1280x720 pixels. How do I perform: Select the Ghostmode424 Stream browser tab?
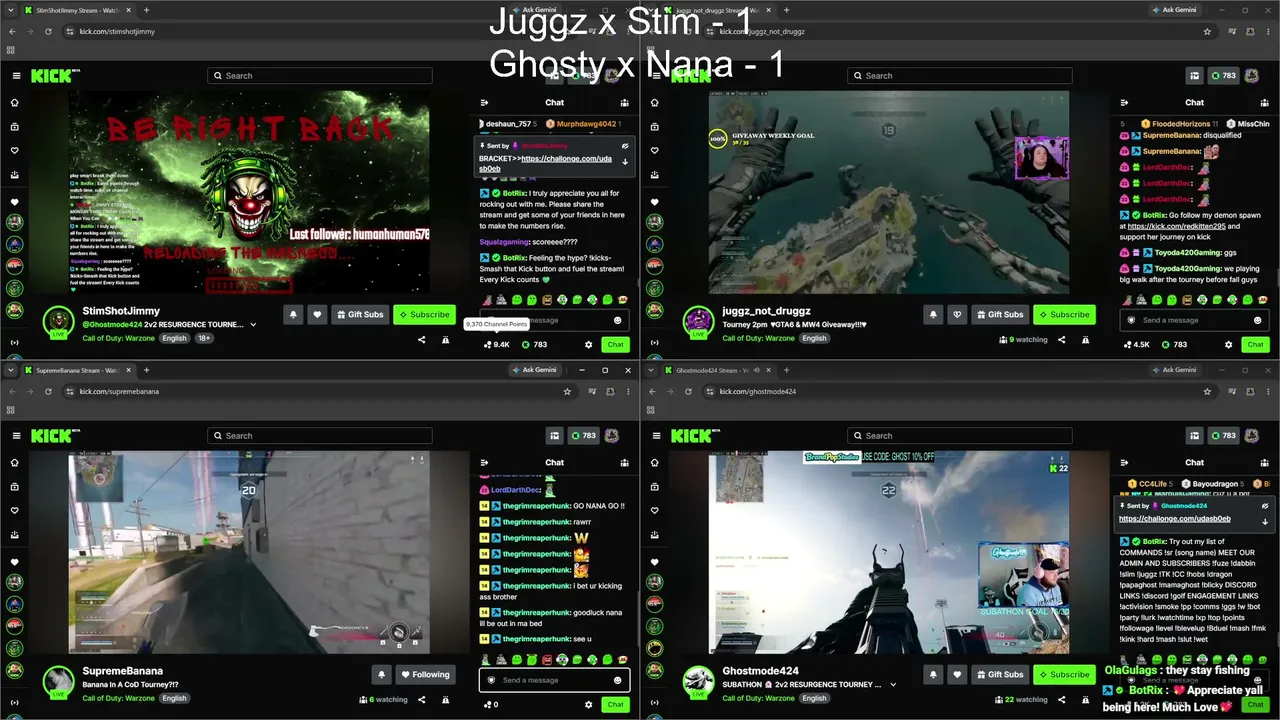[718, 370]
